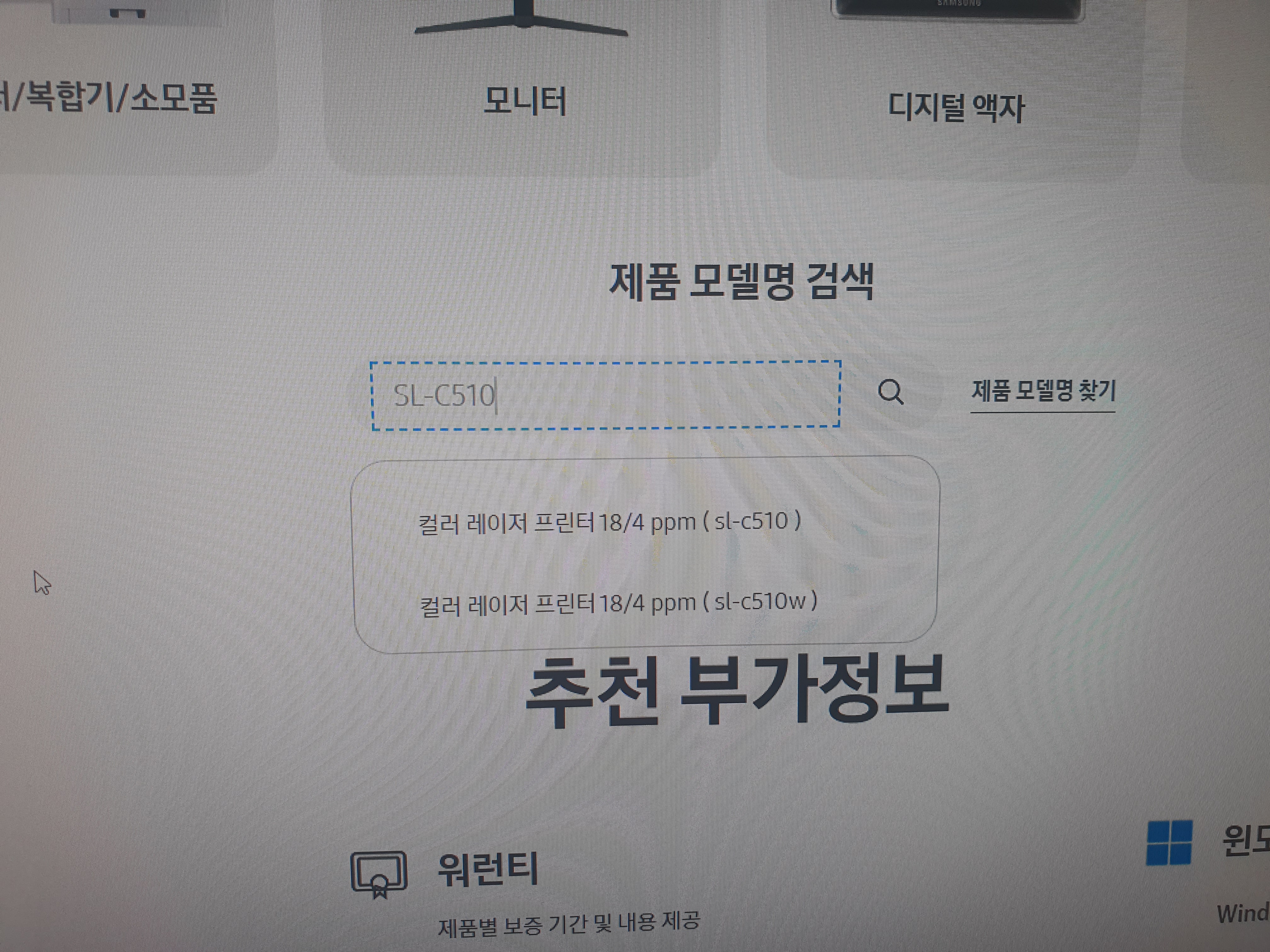Viewport: 1270px width, 952px height.
Task: Open the 워런티 heading link
Action: coord(488,869)
